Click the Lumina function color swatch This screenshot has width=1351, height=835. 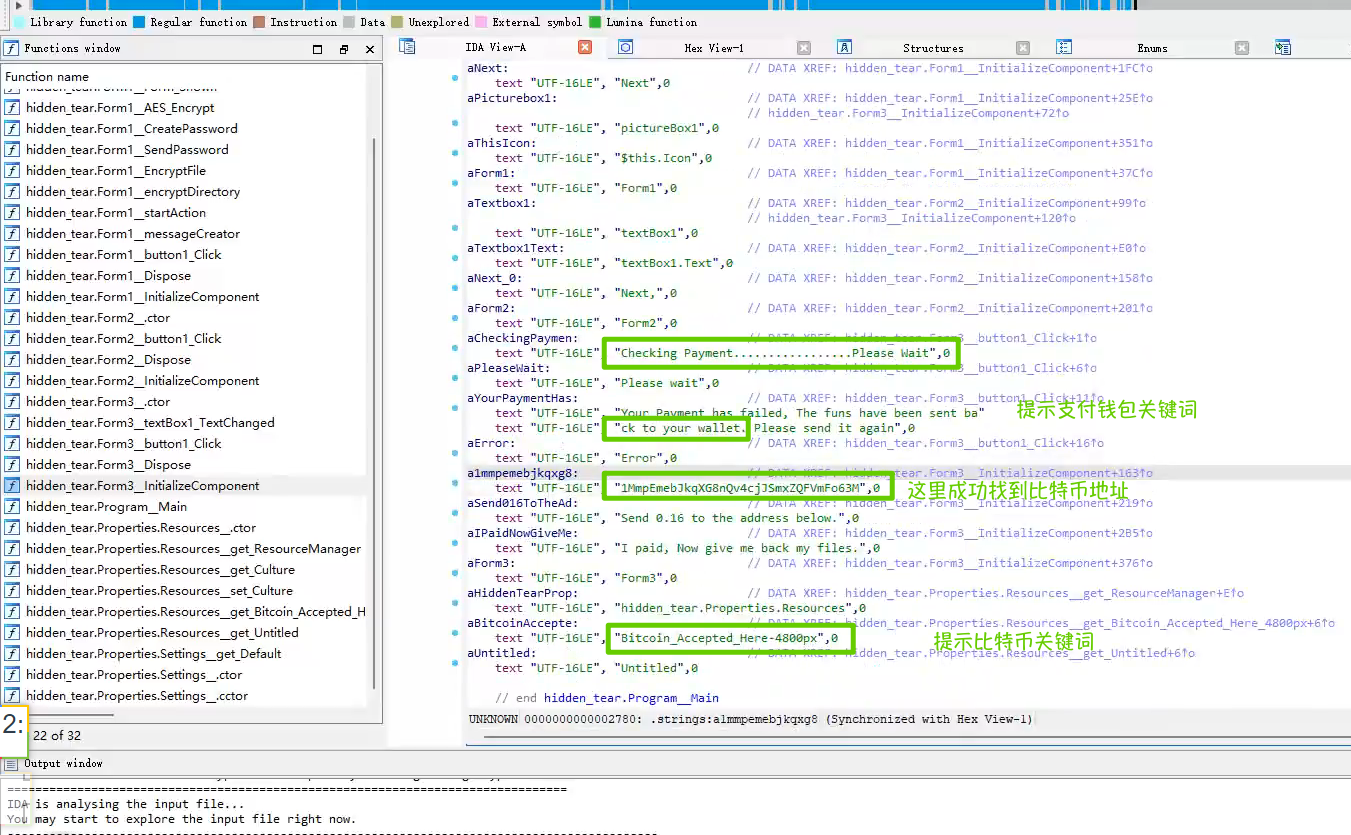(596, 22)
